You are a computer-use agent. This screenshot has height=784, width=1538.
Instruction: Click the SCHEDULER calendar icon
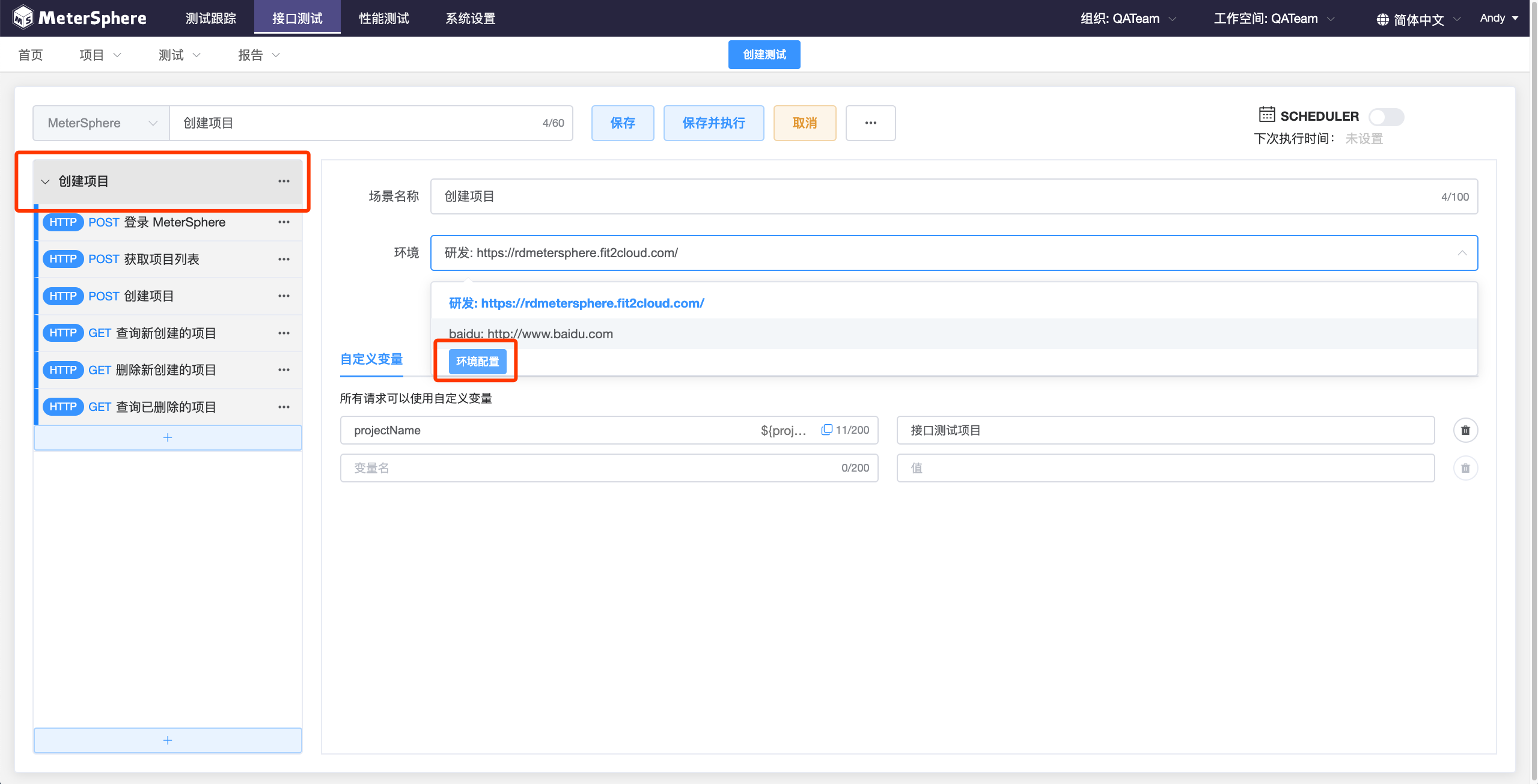coord(1266,115)
